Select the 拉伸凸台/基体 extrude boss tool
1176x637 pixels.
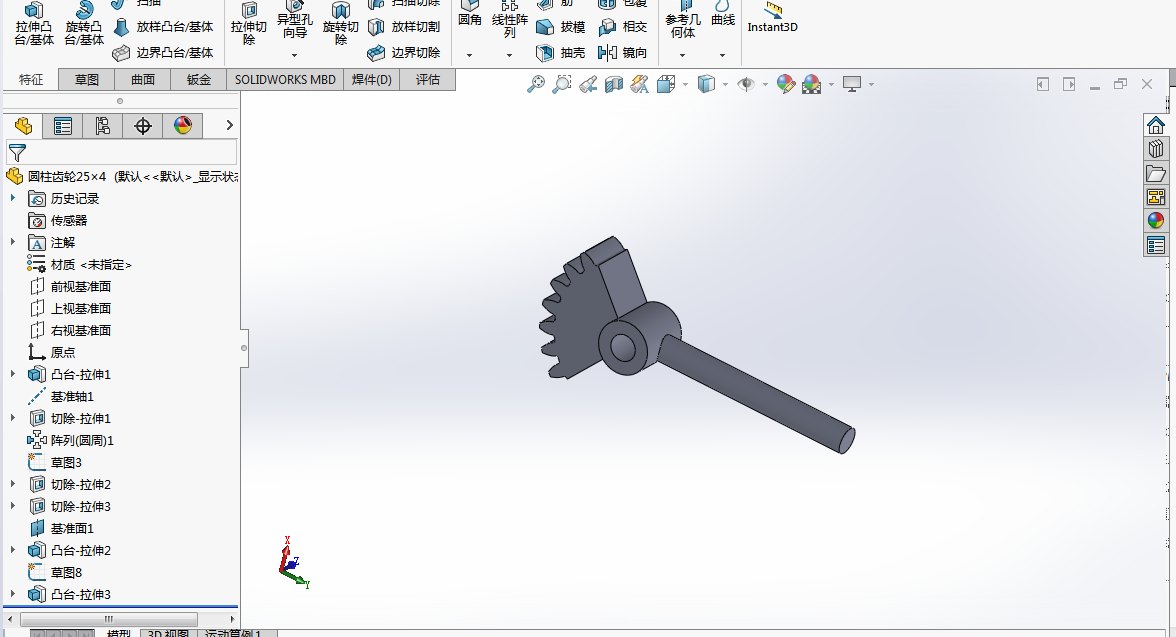click(34, 23)
